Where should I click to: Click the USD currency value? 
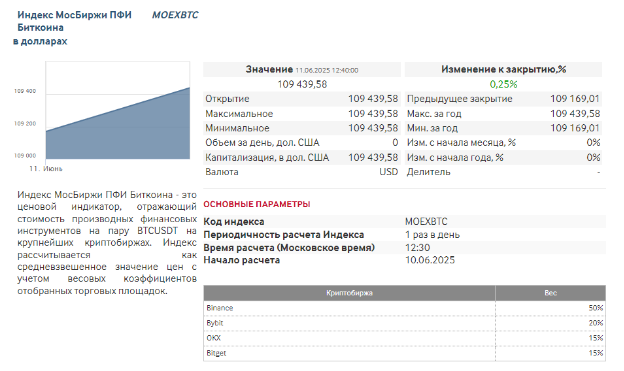click(x=388, y=172)
